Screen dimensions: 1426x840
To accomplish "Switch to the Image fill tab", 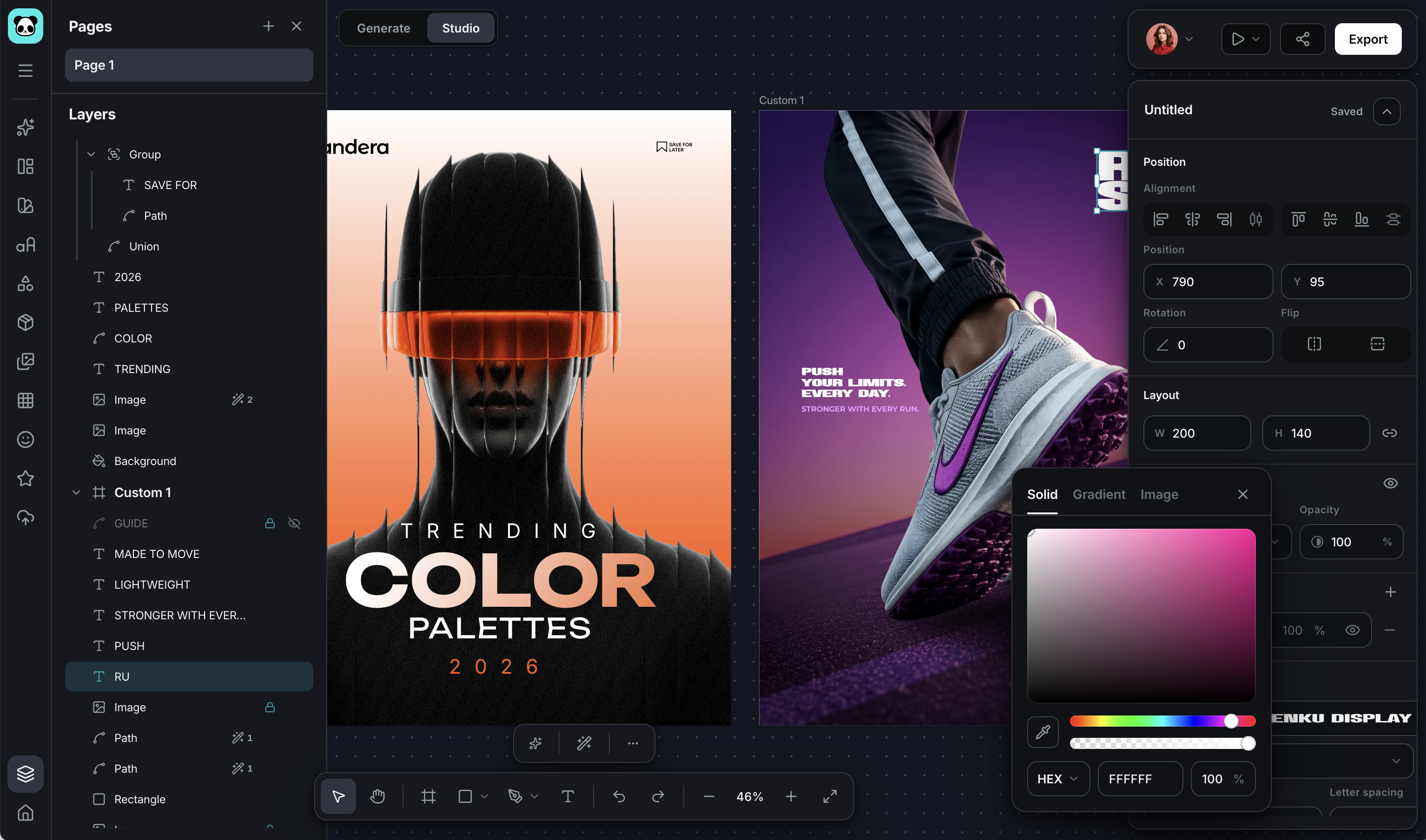I will [x=1159, y=494].
